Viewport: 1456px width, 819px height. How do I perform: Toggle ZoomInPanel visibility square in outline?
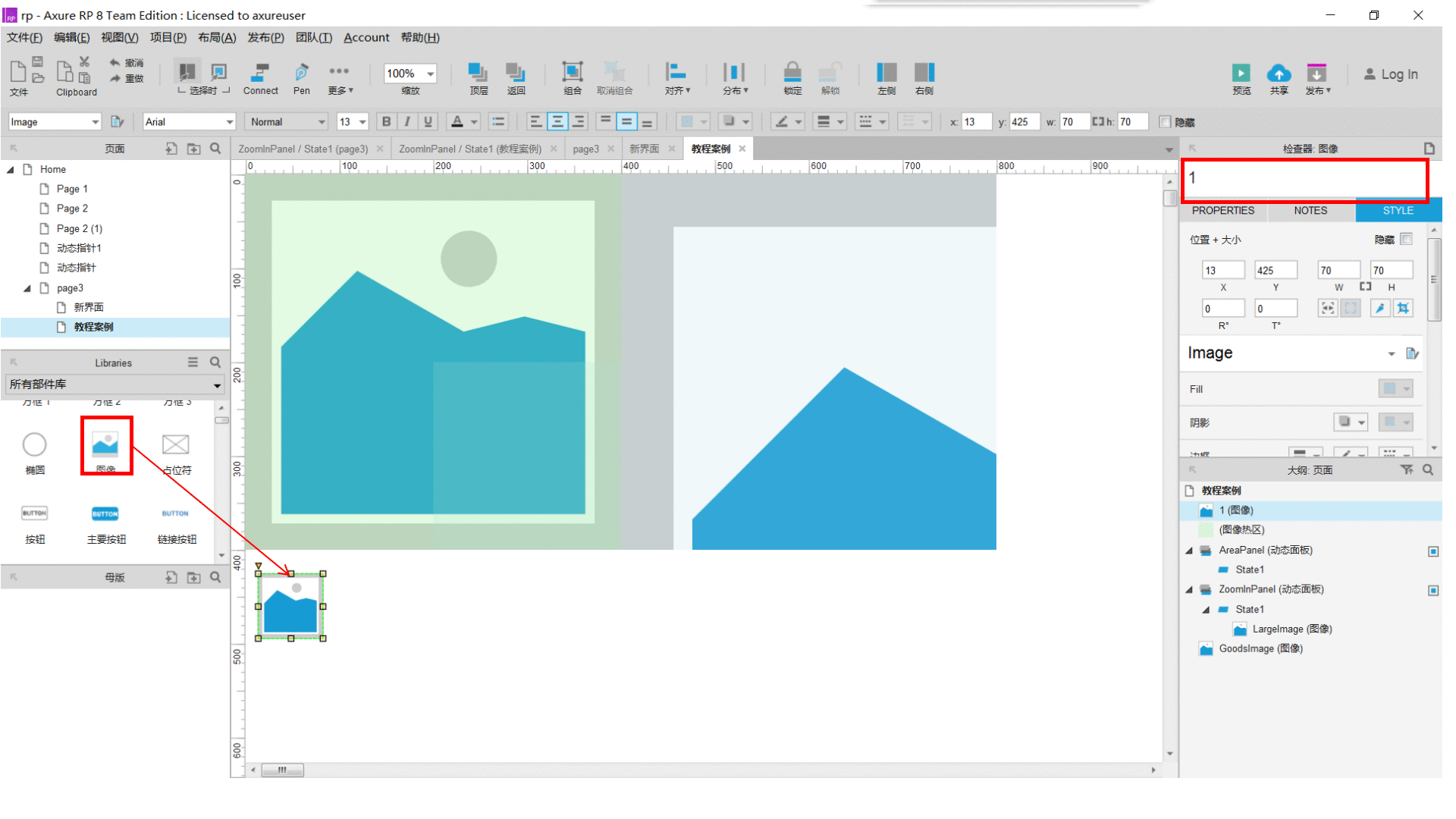point(1433,590)
